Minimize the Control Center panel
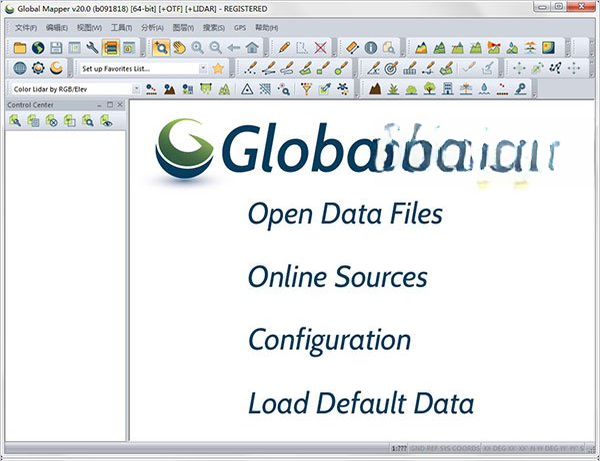Viewport: 600px width, 461px height. (99, 105)
